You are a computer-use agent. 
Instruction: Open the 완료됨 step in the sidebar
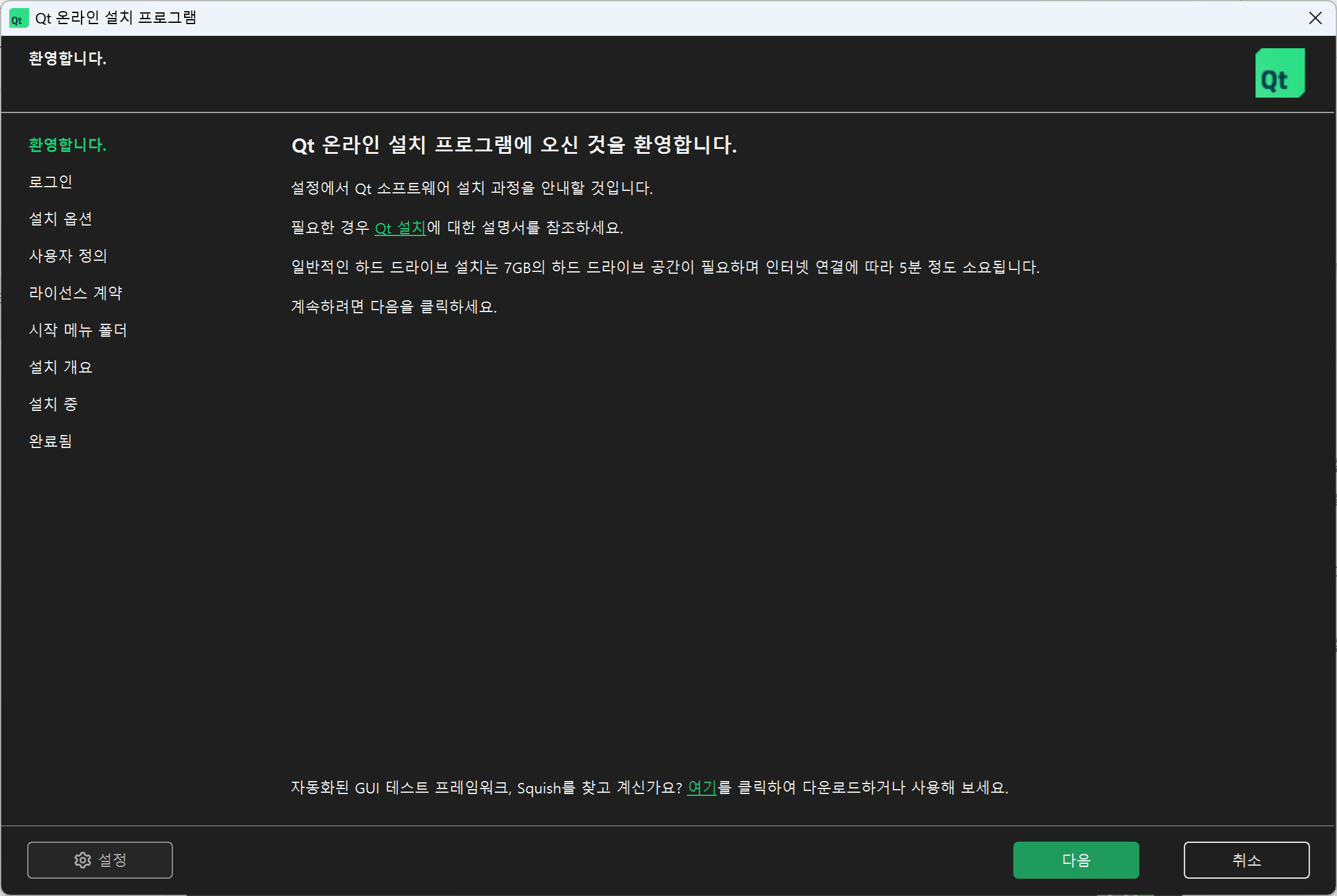coord(51,441)
